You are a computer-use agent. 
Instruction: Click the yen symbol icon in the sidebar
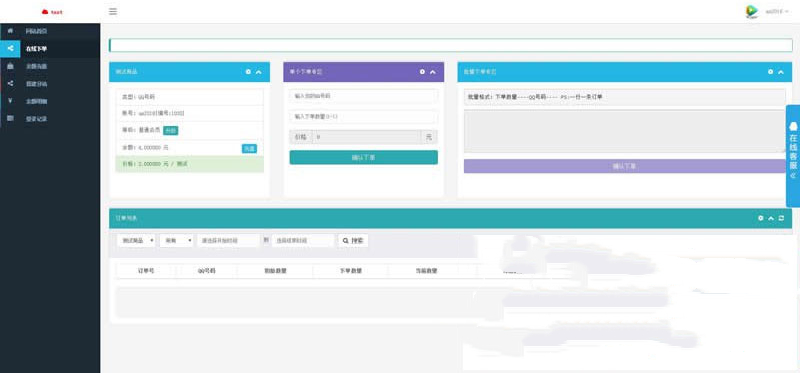pyautogui.click(x=10, y=101)
